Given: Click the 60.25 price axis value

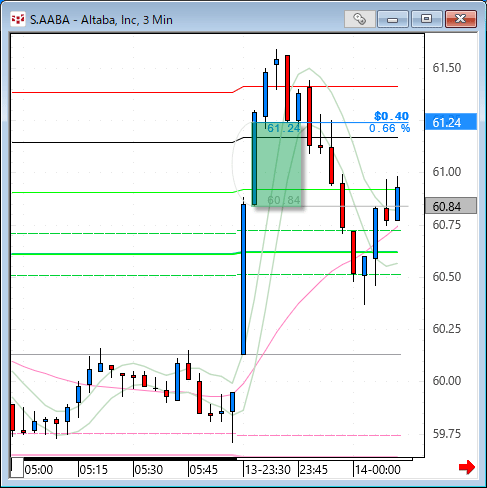Looking at the screenshot, I should 447,329.
